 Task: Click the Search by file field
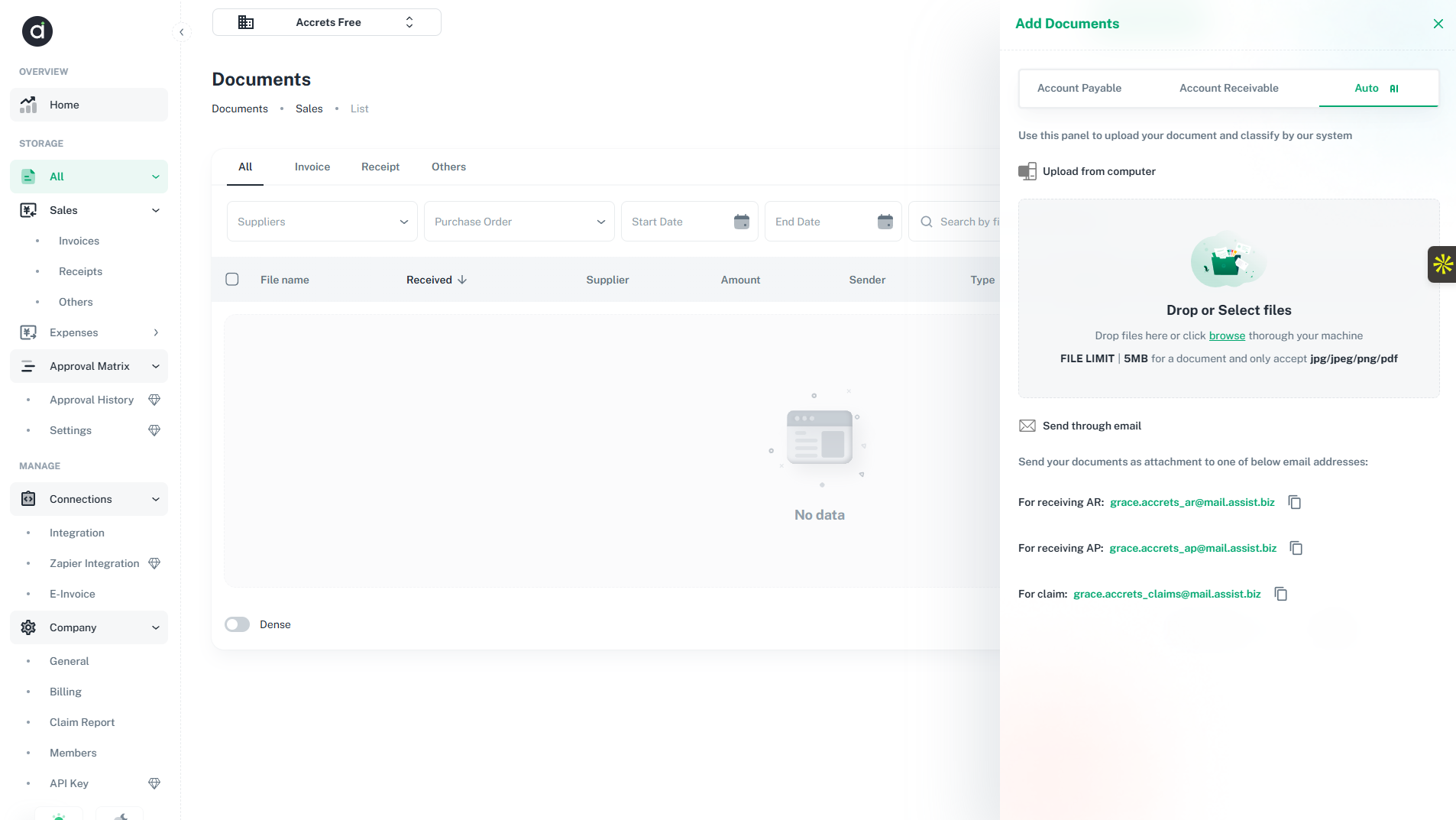(955, 222)
